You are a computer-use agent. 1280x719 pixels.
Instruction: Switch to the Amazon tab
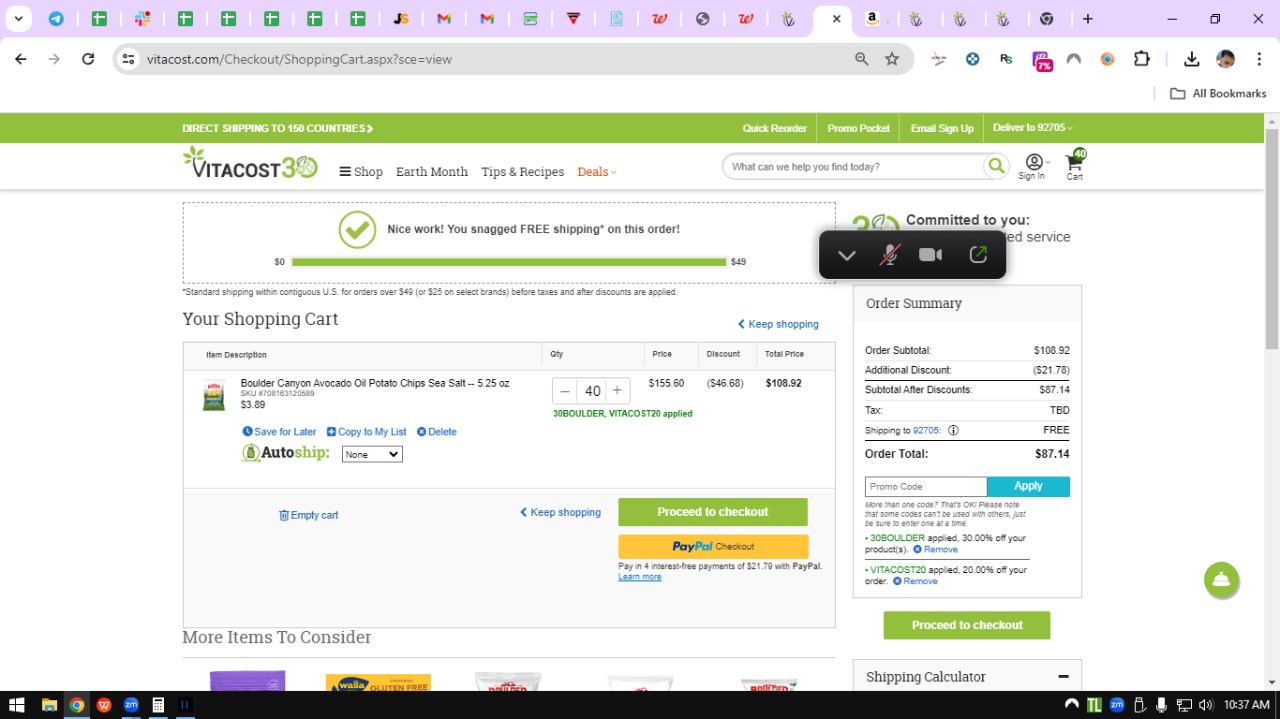[x=873, y=19]
